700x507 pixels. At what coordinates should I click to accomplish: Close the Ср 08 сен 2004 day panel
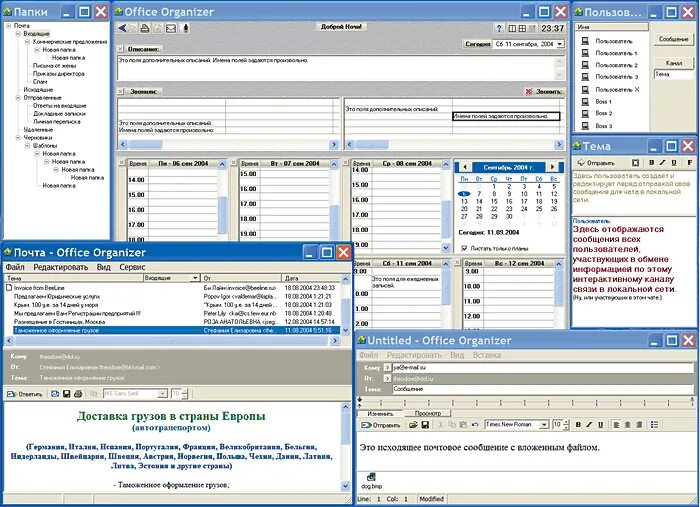(x=346, y=163)
